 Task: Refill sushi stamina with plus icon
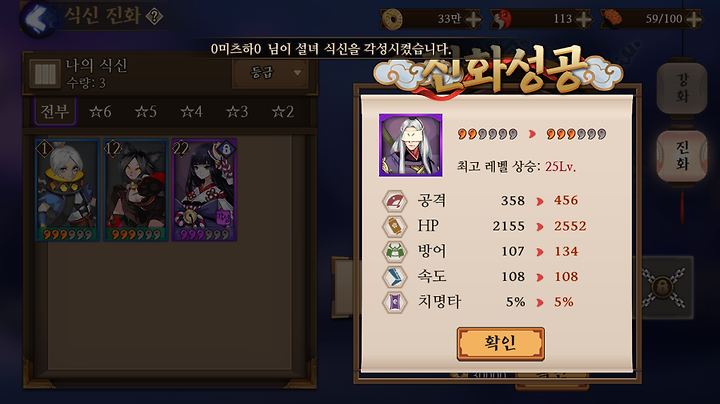[x=694, y=19]
